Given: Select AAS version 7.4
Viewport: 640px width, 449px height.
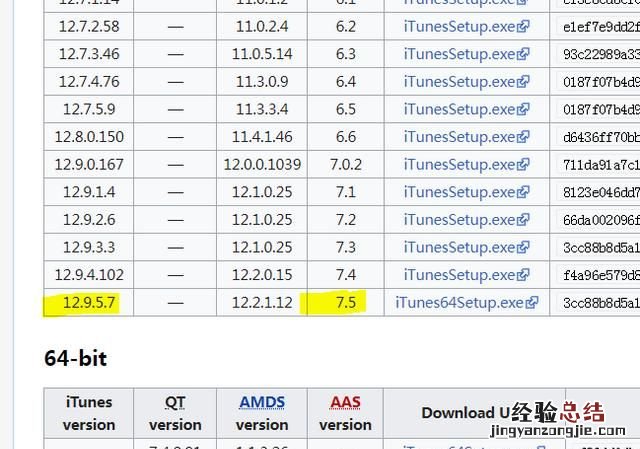Looking at the screenshot, I should pos(346,275).
